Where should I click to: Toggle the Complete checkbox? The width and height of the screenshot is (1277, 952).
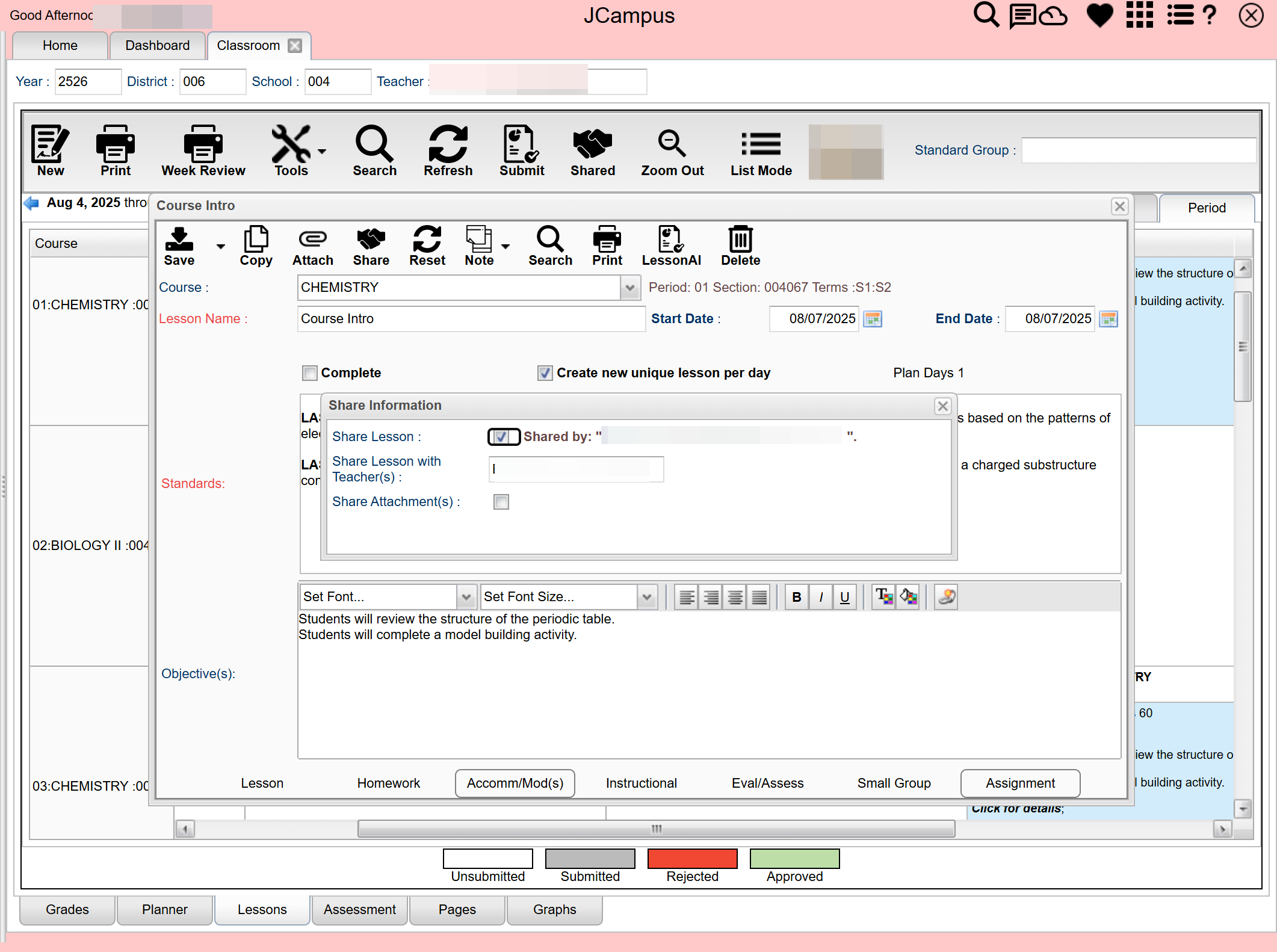coord(310,373)
